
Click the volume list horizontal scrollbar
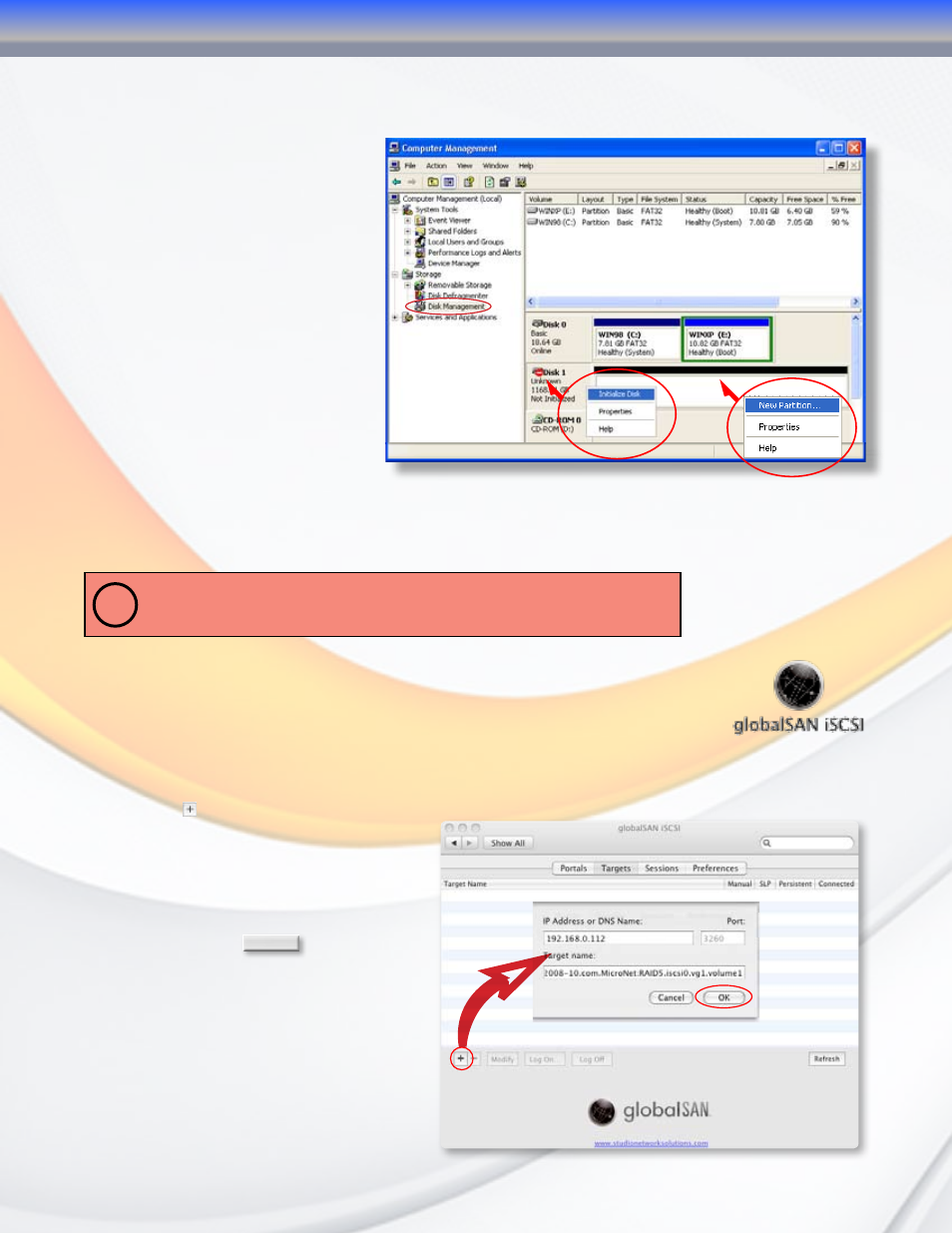(694, 302)
